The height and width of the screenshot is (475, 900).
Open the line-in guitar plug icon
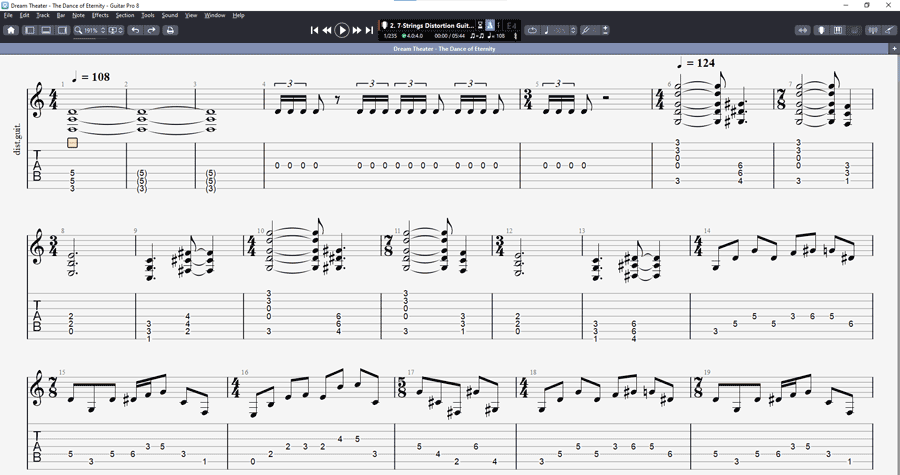(x=586, y=30)
